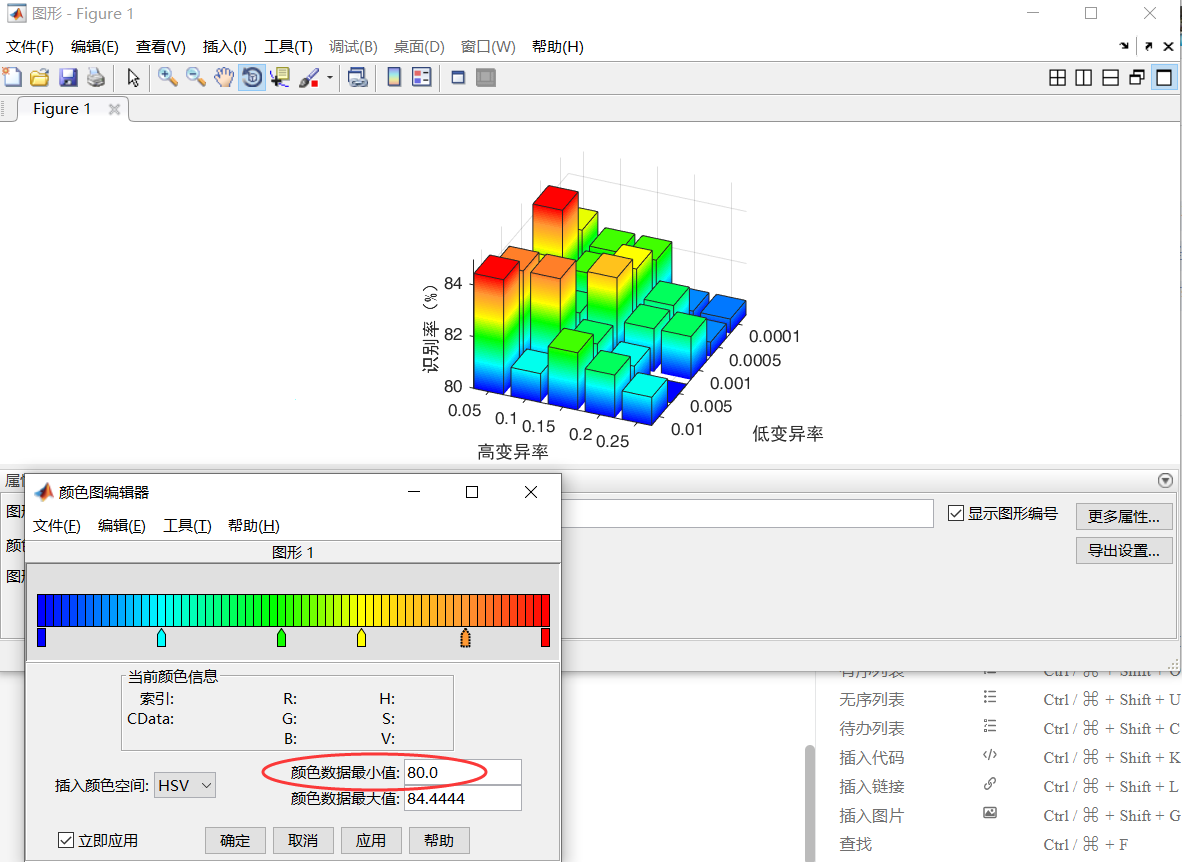Open the 编辑(E) menu in Figure window

(x=95, y=47)
